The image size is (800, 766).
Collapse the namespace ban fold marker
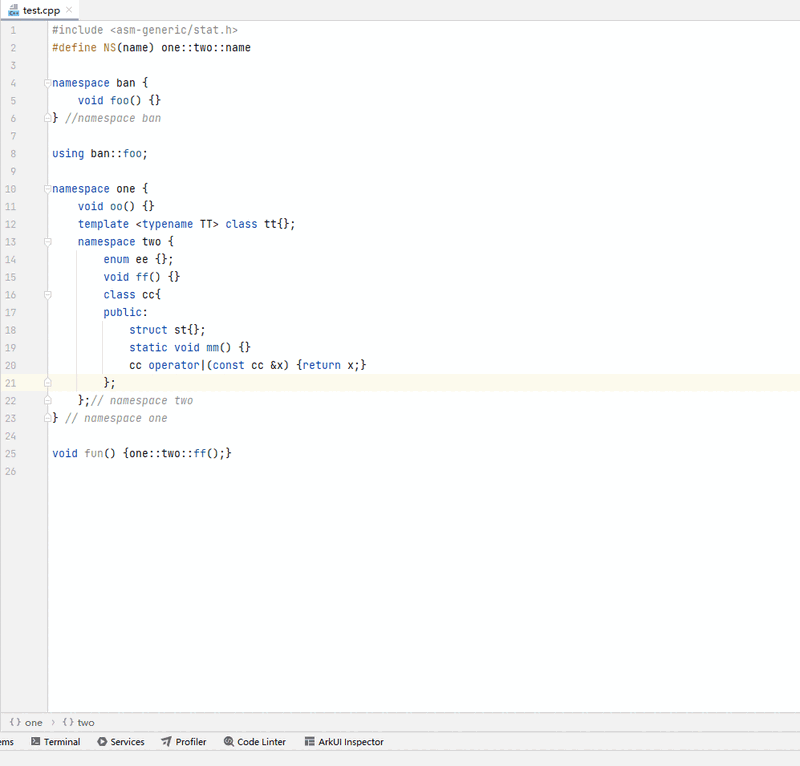[47, 83]
